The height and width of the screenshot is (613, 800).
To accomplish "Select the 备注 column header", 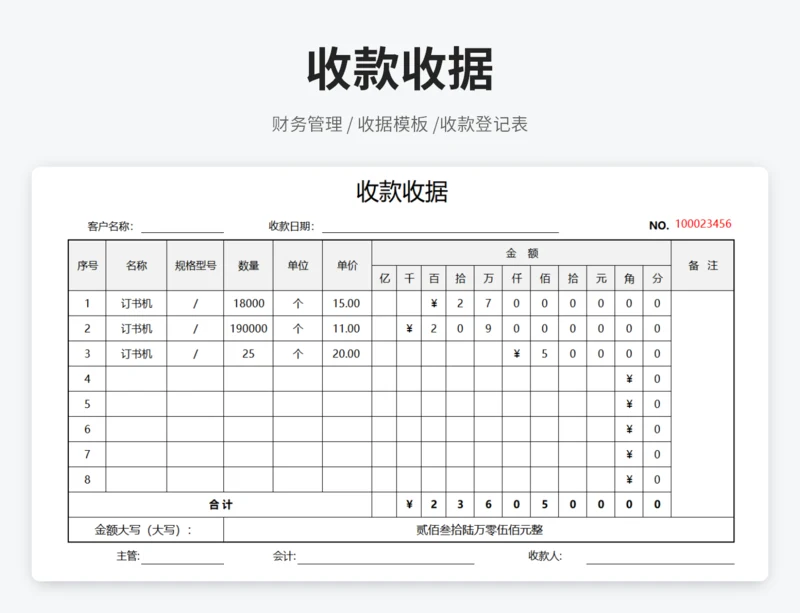I will pos(703,265).
